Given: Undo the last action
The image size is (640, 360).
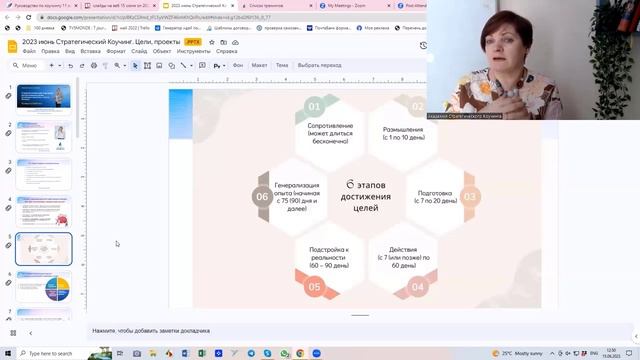Looking at the screenshot, I should pyautogui.click(x=71, y=65).
